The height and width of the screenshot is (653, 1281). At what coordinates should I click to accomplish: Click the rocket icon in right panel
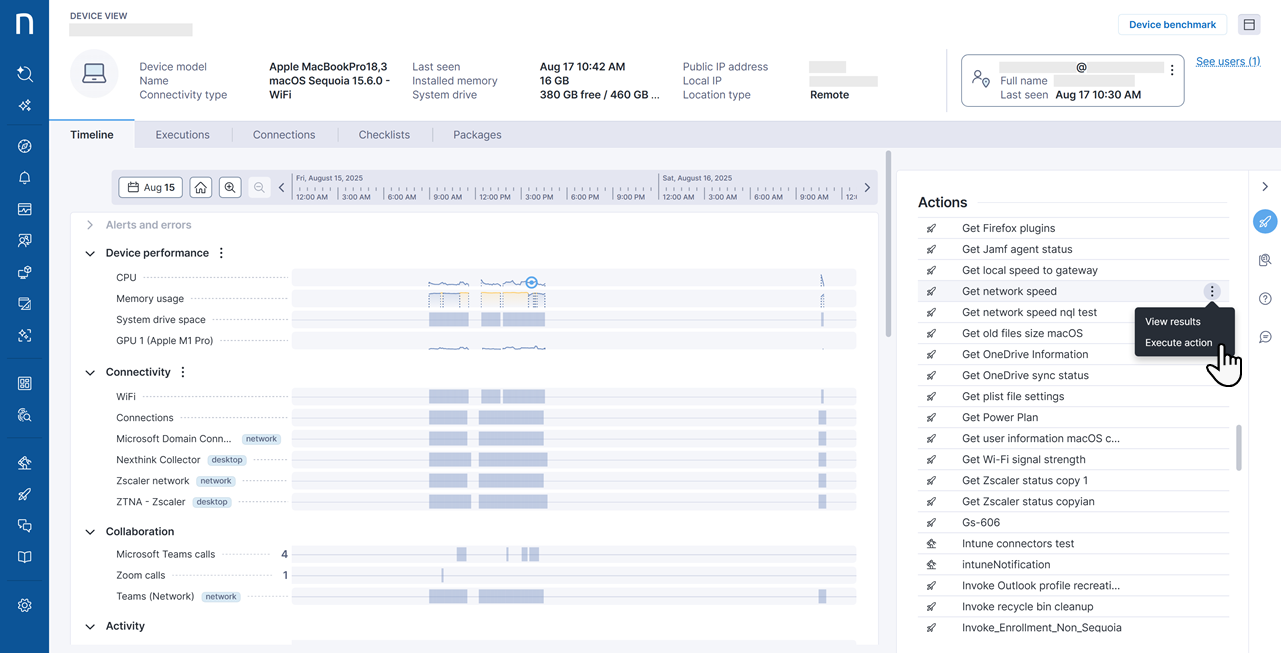point(1265,222)
